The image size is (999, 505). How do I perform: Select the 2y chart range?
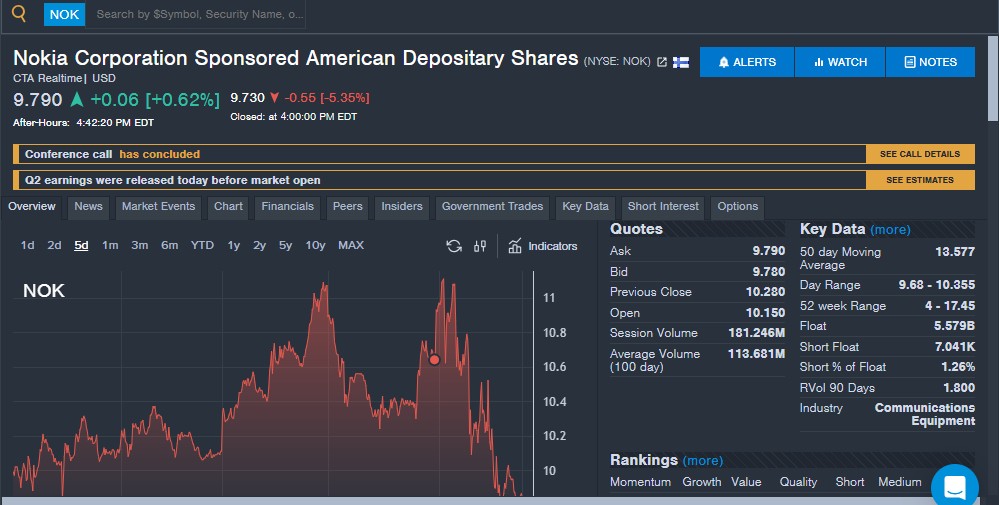259,245
